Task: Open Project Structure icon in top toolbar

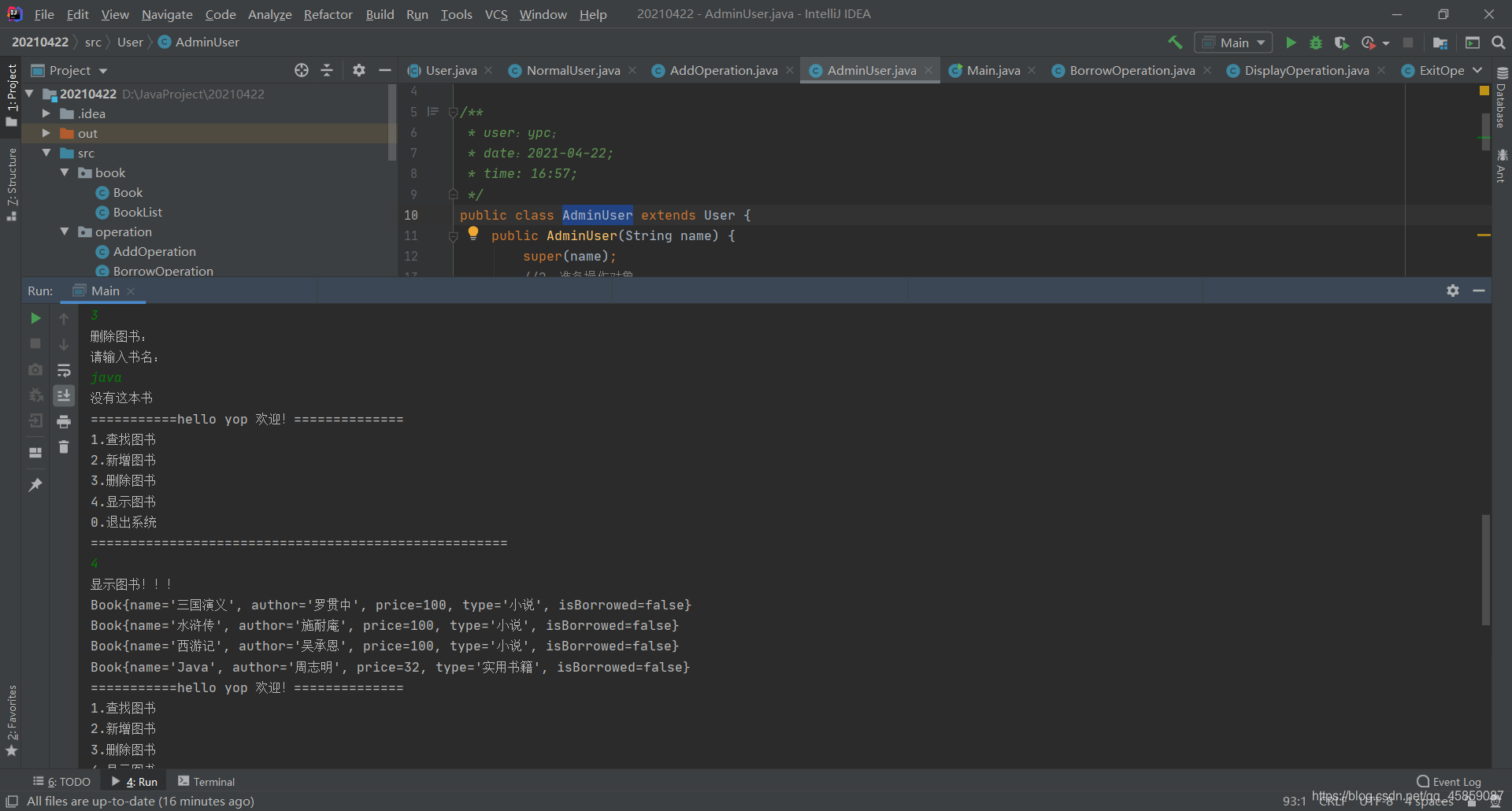Action: (x=1440, y=43)
